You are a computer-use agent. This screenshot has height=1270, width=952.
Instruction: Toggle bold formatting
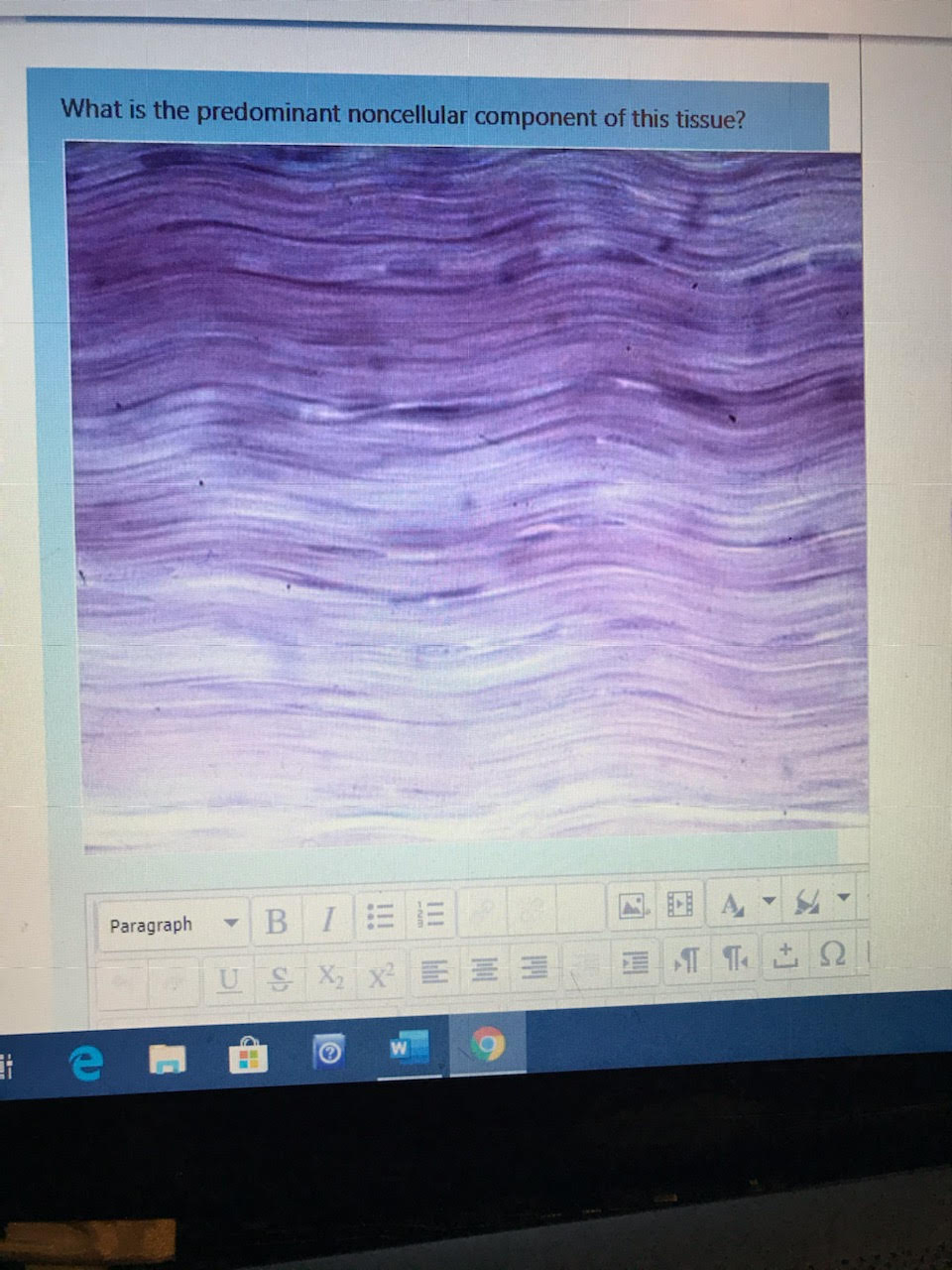(x=277, y=921)
